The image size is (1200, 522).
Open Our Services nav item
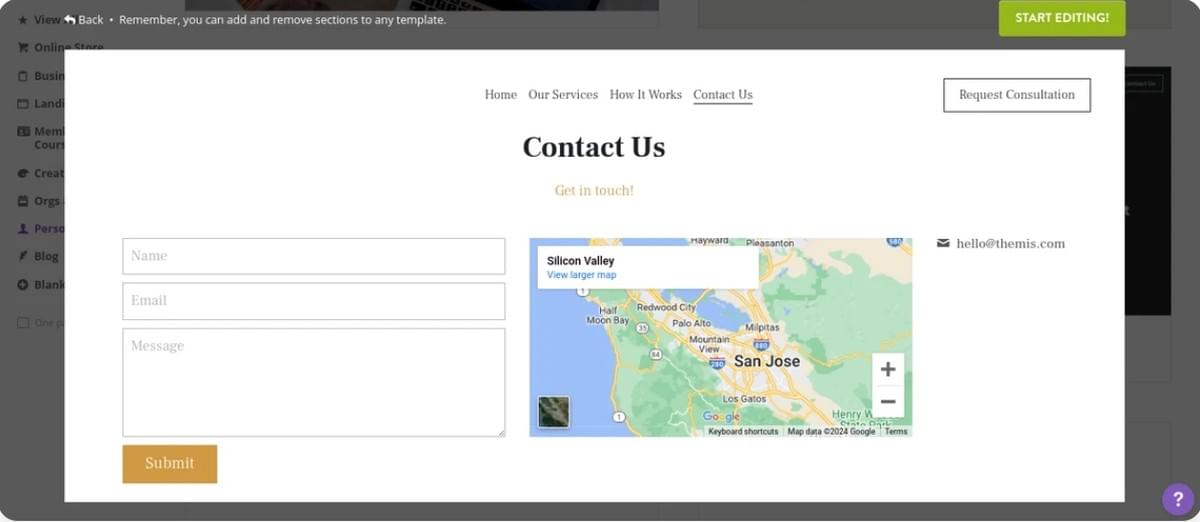click(x=563, y=95)
